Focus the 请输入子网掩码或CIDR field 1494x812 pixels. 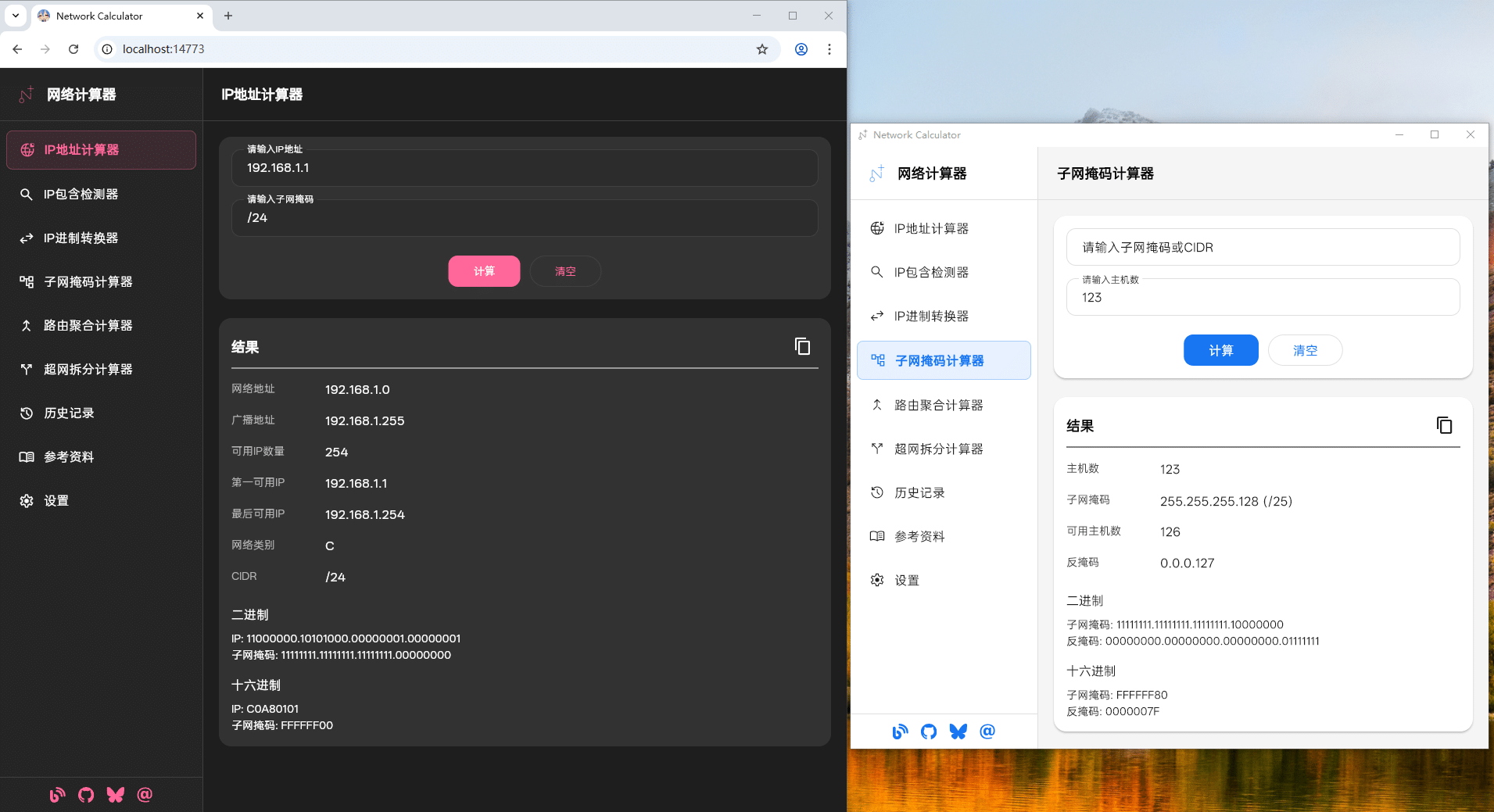coord(1263,247)
